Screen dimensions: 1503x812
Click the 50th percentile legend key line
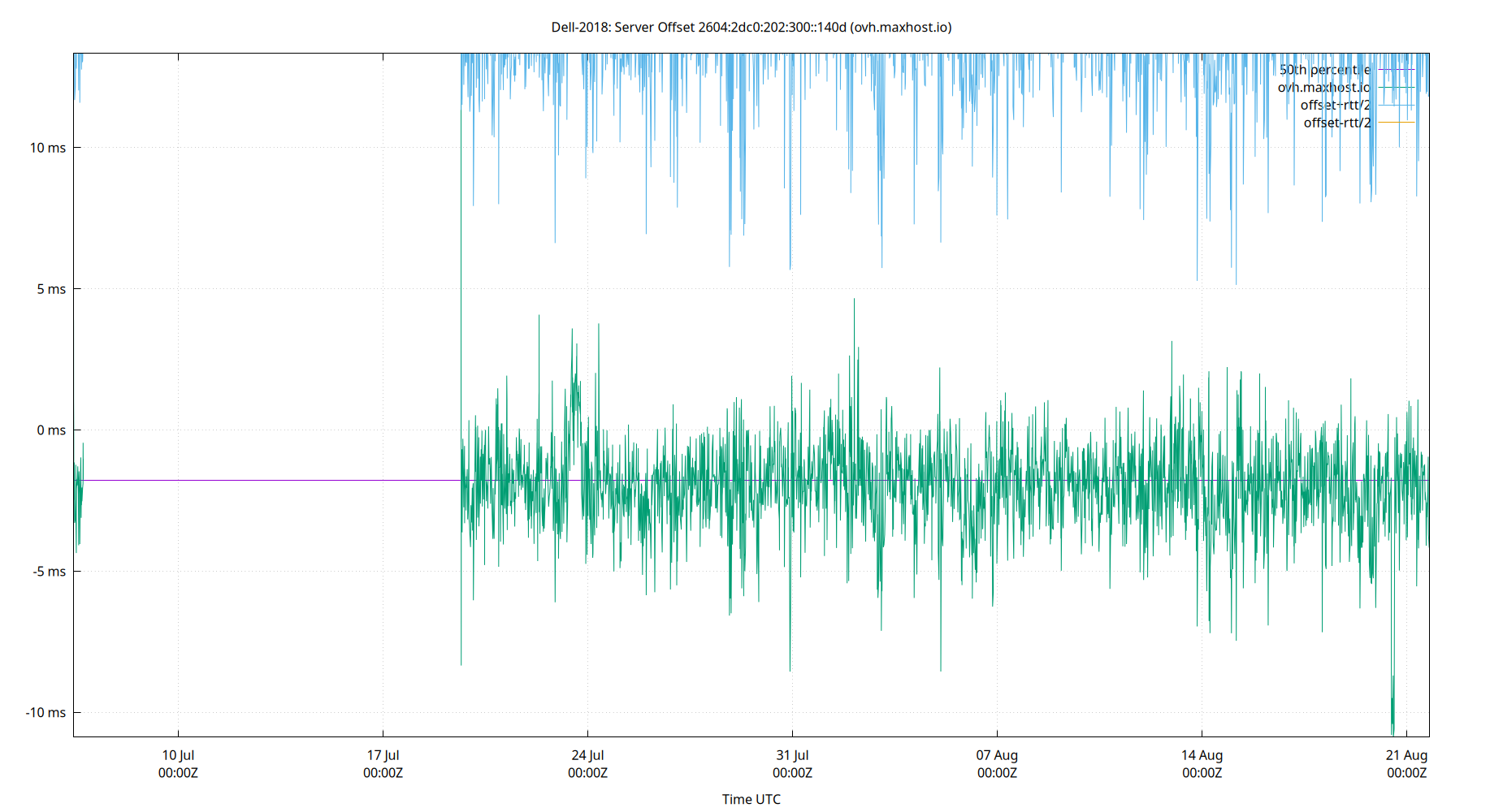click(x=1396, y=70)
